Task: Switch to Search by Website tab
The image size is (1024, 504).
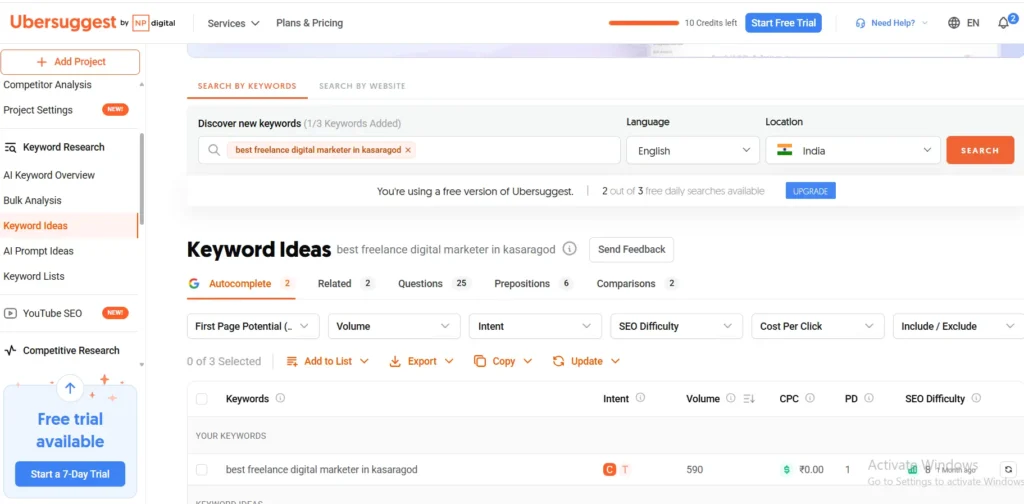Action: coord(362,86)
